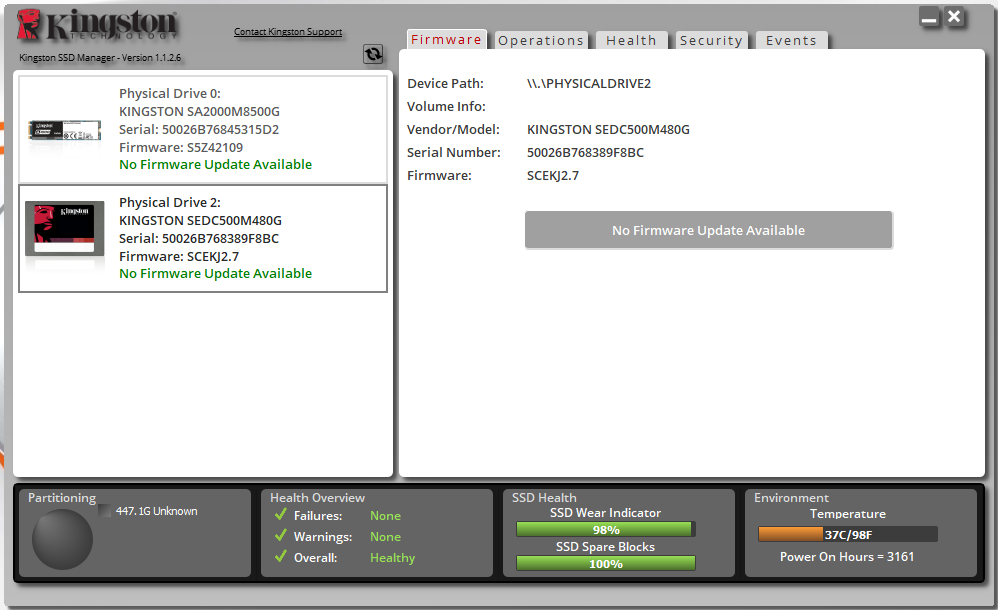
Task: Click the SCEKJ2.7 firmware value in details
Action: [x=552, y=175]
